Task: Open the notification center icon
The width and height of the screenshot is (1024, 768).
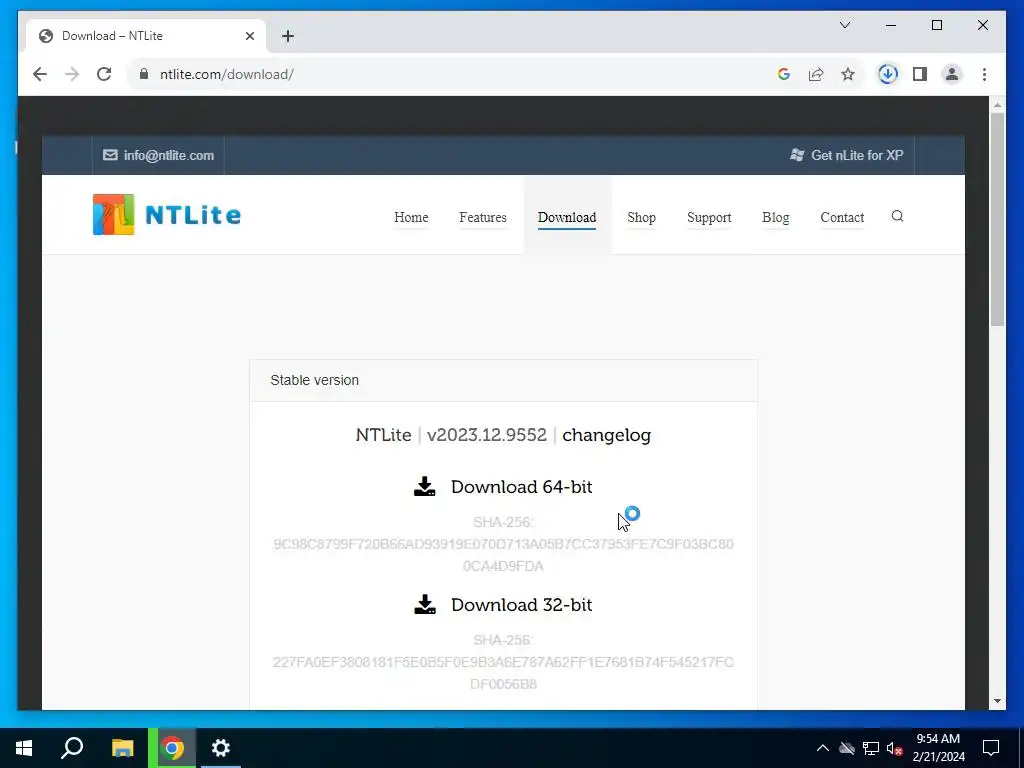Action: pos(991,748)
